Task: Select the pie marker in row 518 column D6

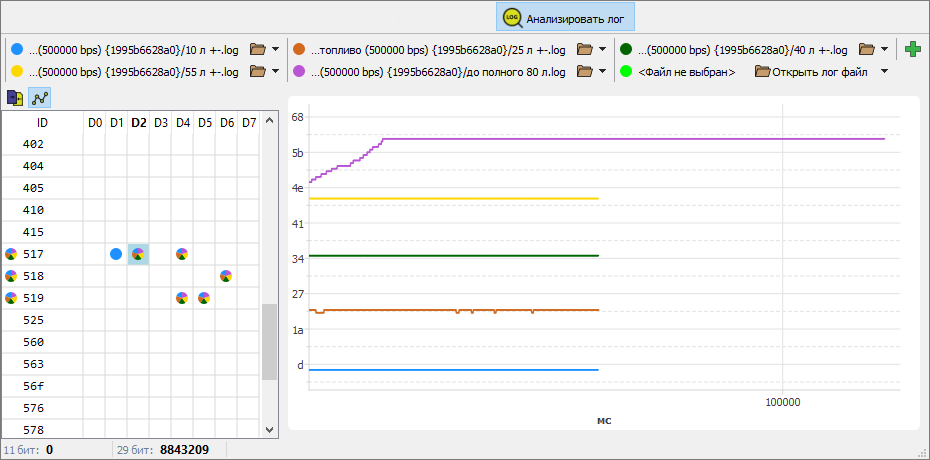Action: 226,276
